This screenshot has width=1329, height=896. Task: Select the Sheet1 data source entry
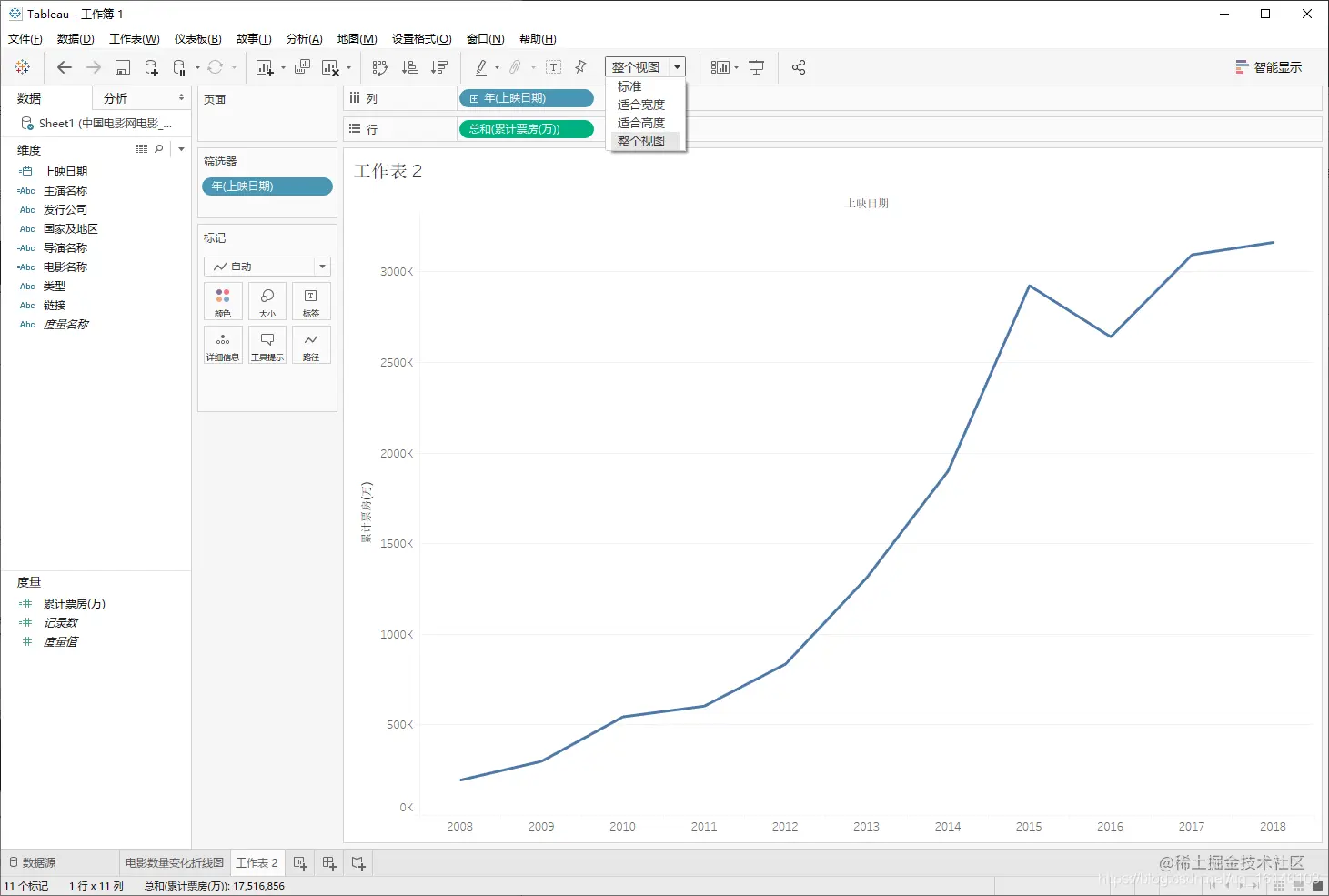[96, 123]
